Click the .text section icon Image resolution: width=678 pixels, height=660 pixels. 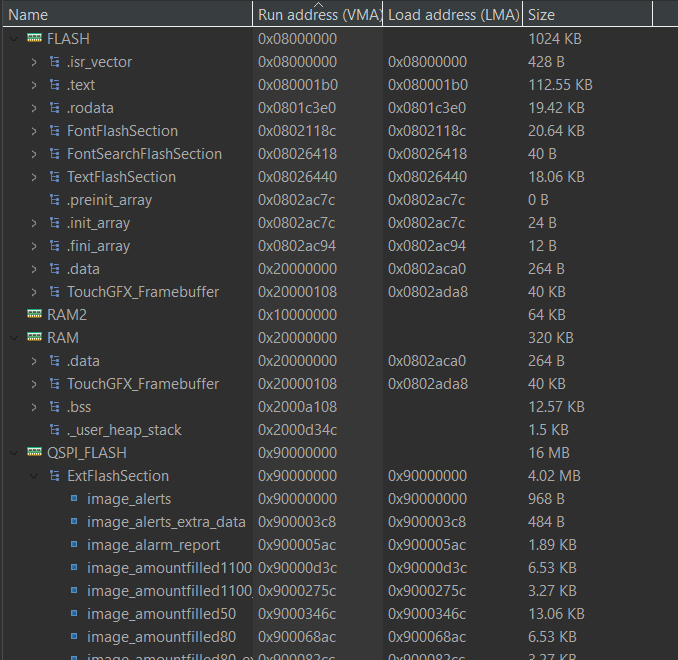pos(54,85)
